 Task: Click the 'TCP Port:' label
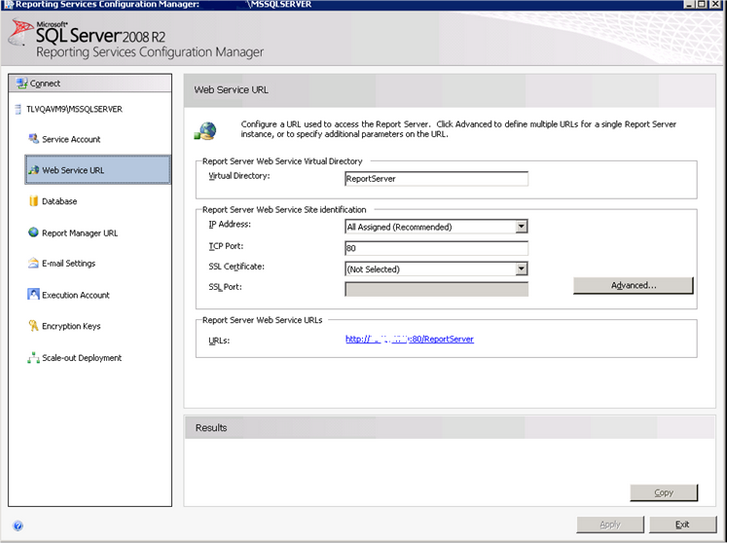point(226,246)
